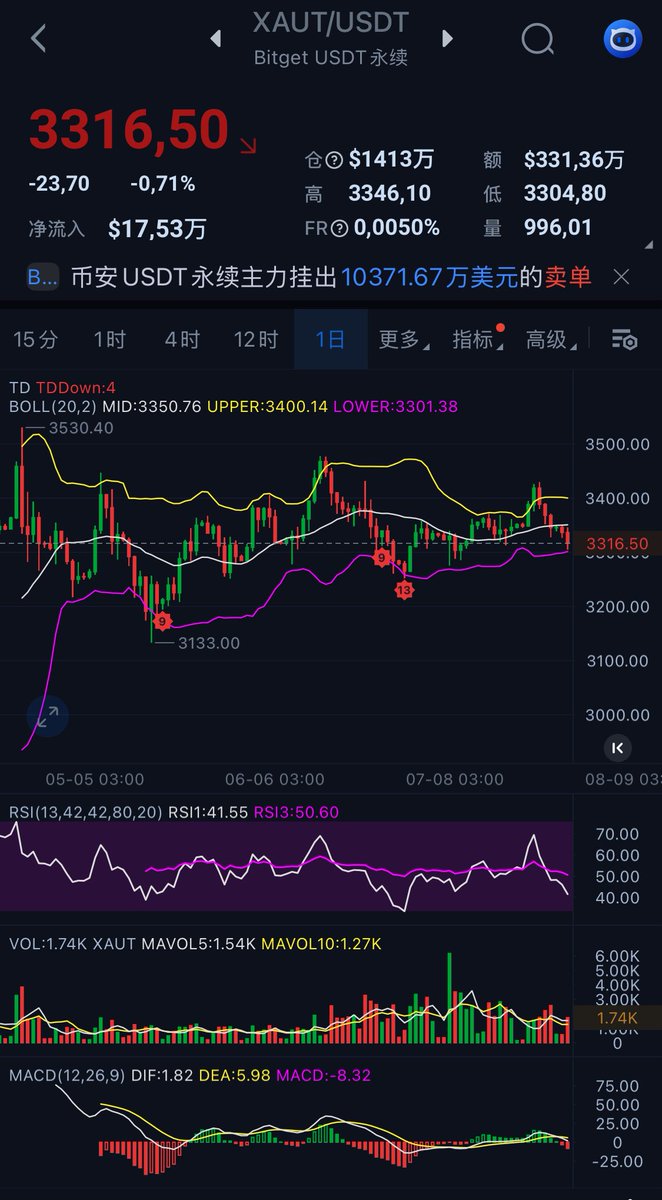Screen dimensions: 662x1200
Task: Expand chart to fullscreen icon
Action: coord(47,716)
